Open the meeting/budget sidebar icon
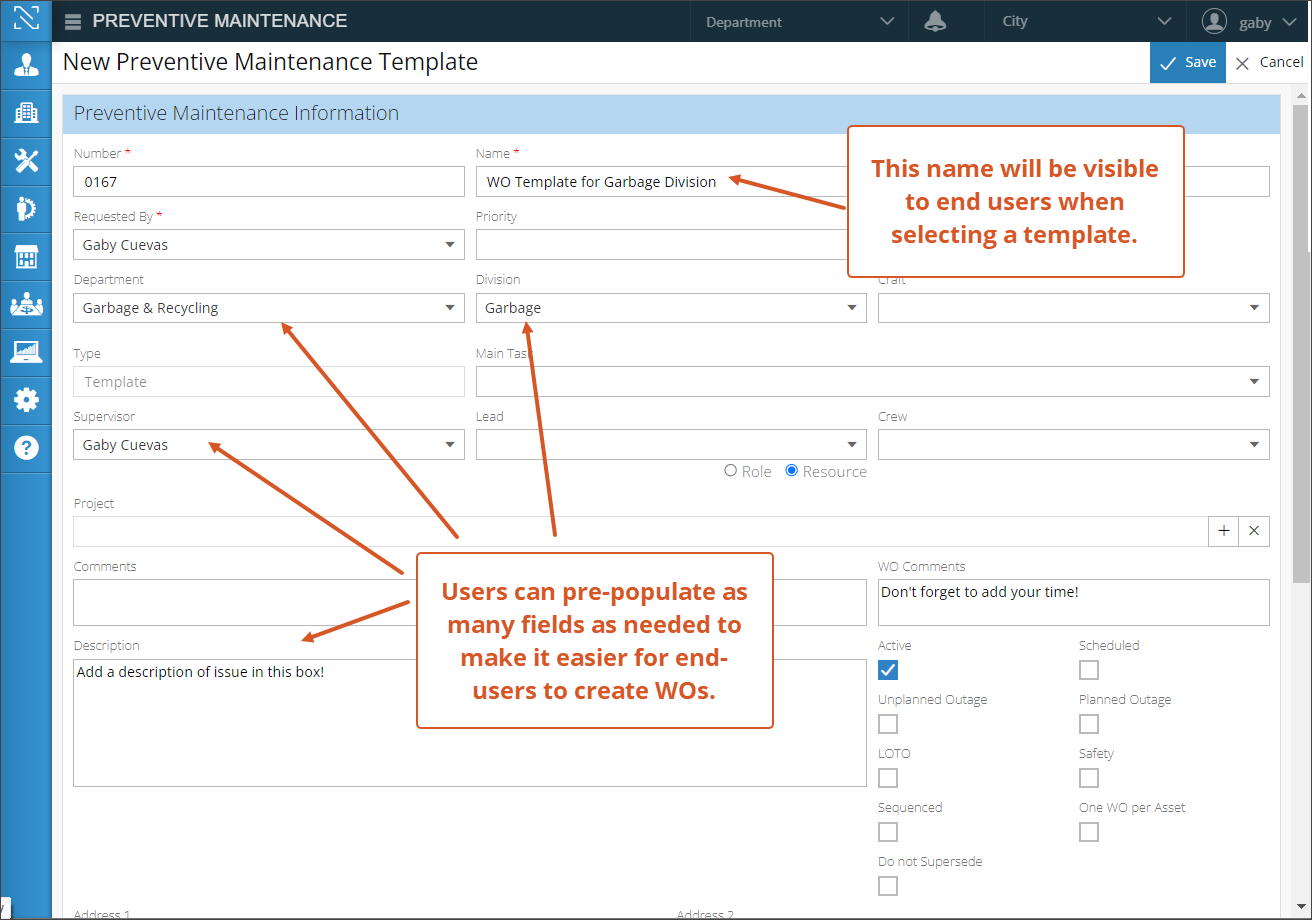1312x920 pixels. point(26,305)
